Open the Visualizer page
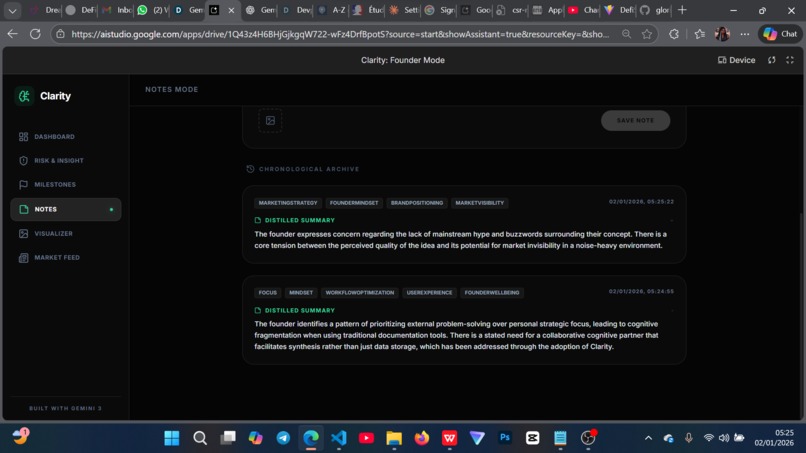 (x=45, y=233)
